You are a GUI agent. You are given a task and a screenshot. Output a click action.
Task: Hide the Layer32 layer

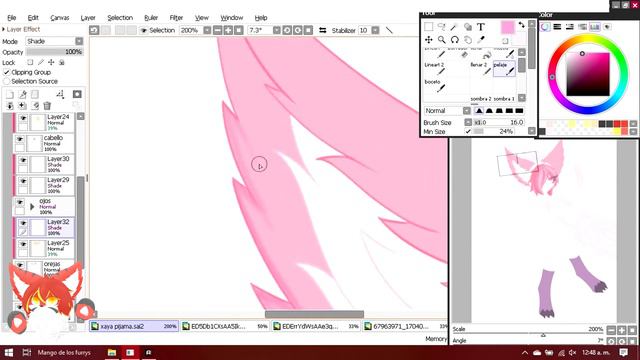(x=23, y=223)
